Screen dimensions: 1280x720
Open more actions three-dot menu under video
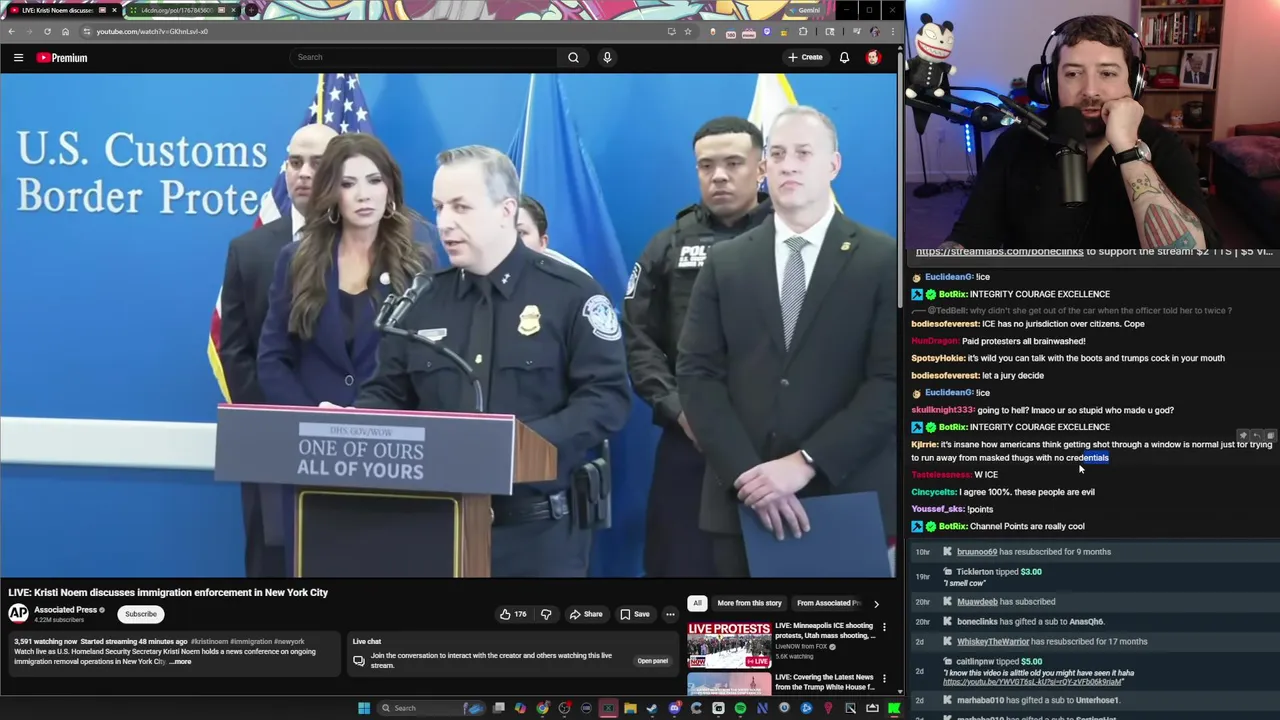pos(670,614)
